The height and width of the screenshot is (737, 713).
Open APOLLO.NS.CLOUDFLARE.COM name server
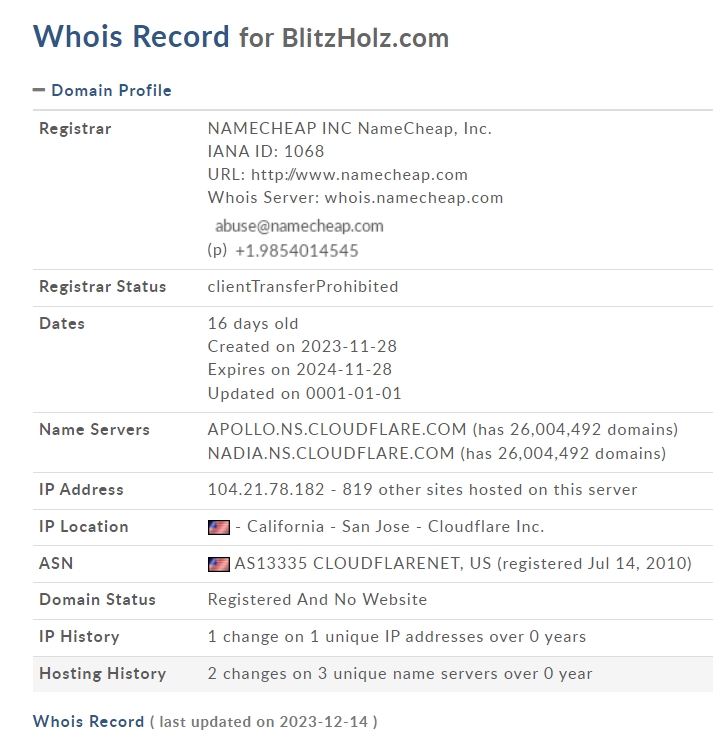pos(337,429)
